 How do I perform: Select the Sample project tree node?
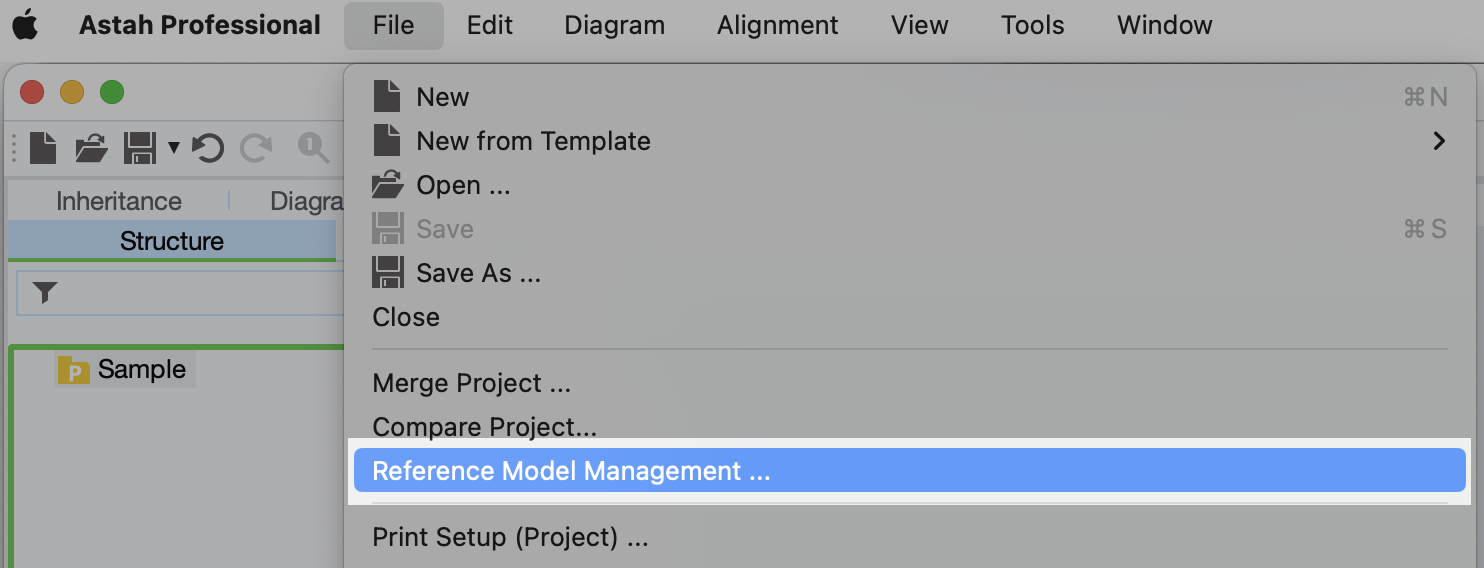(141, 369)
